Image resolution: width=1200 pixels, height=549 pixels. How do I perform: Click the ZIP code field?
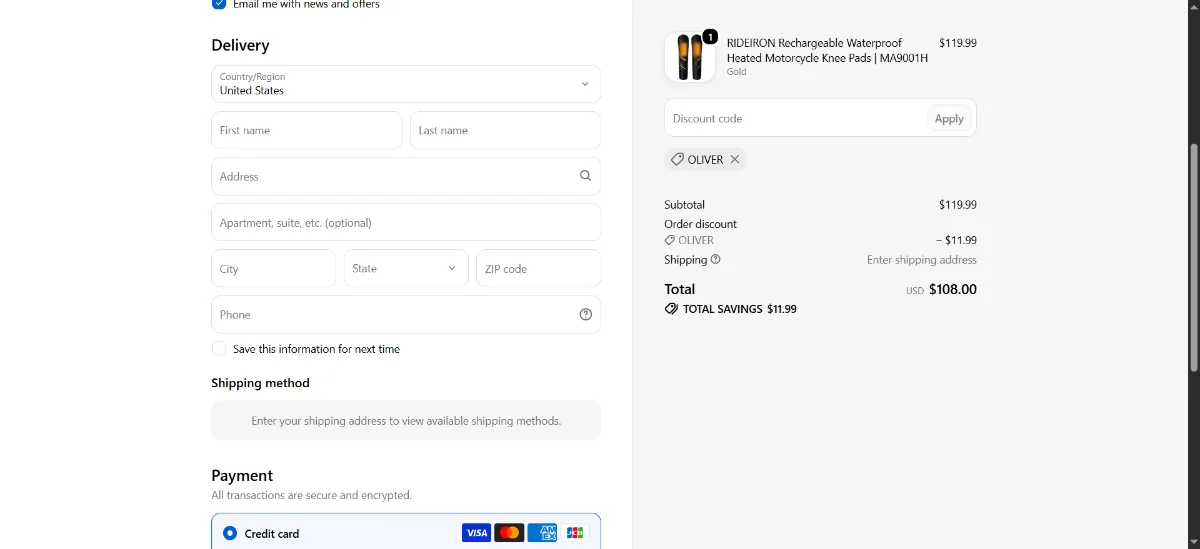click(x=539, y=268)
